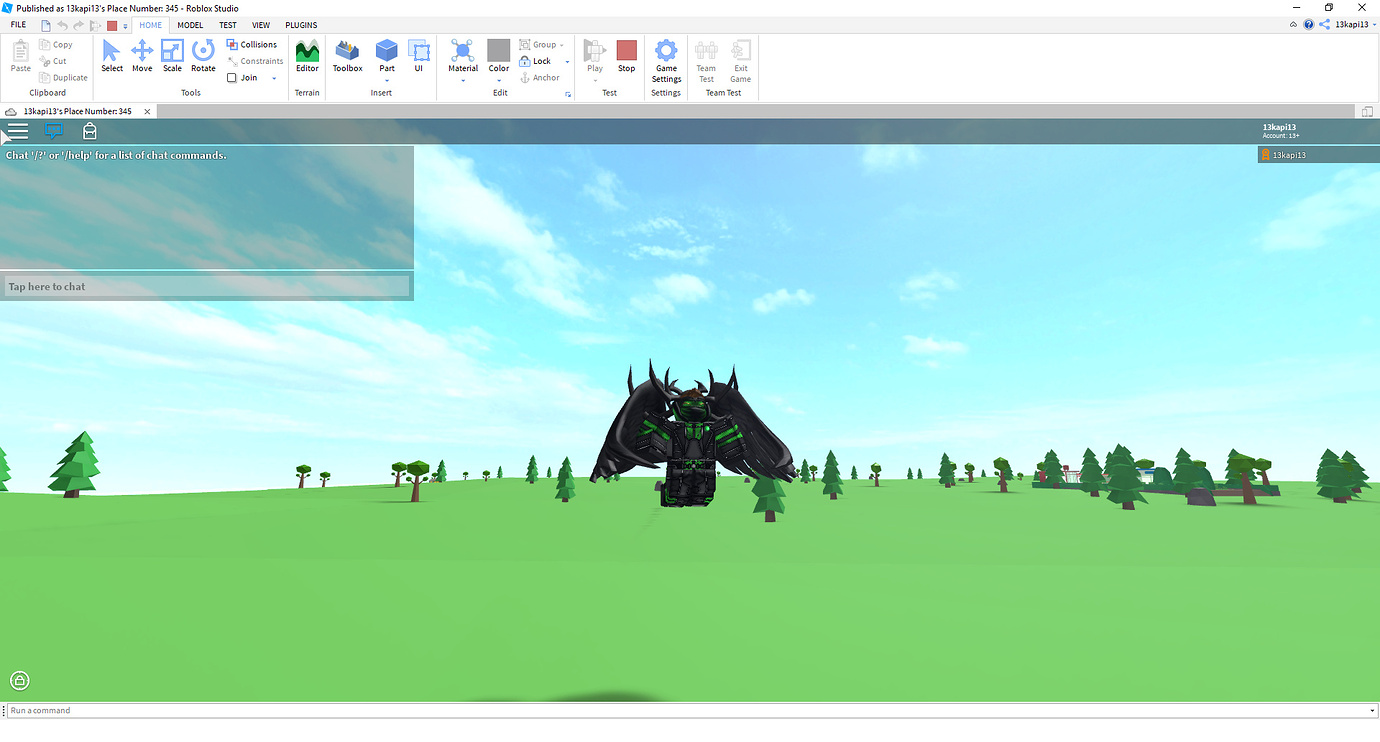This screenshot has height=742, width=1380.
Task: Expand the Join surfaces dropdown arrow
Action: (274, 78)
